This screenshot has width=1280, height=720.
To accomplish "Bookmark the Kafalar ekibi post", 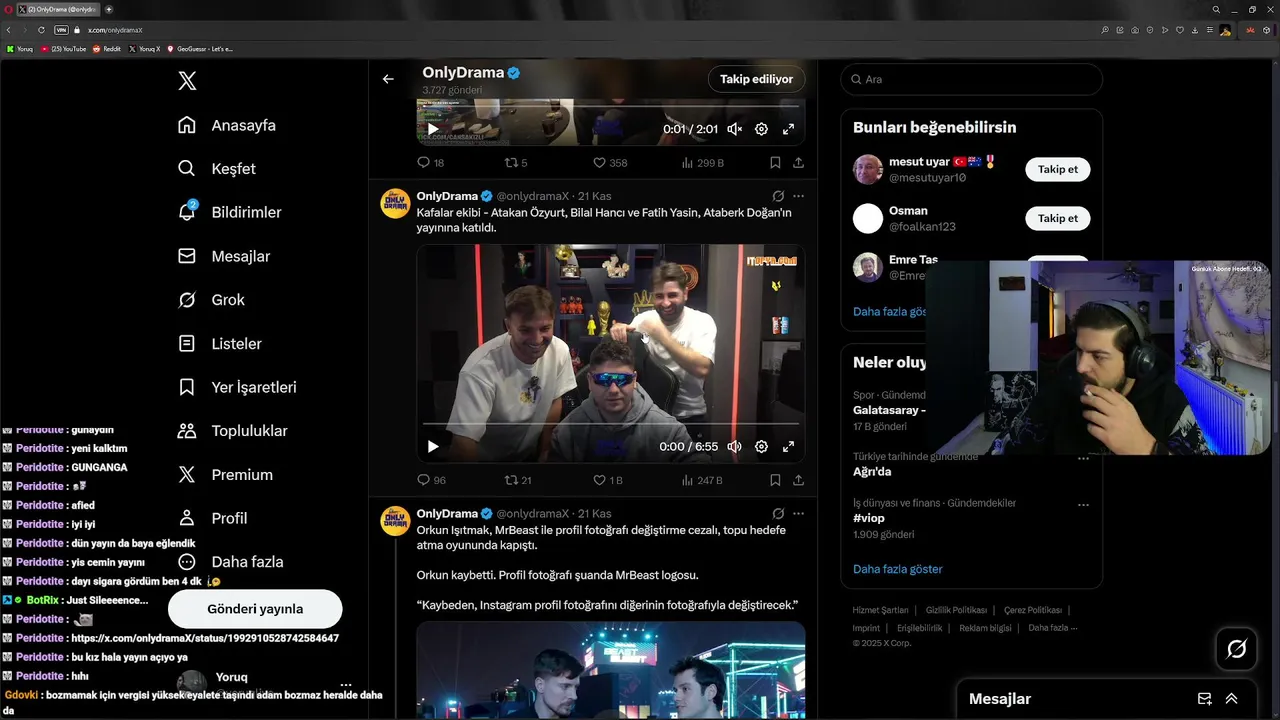I will tap(775, 480).
